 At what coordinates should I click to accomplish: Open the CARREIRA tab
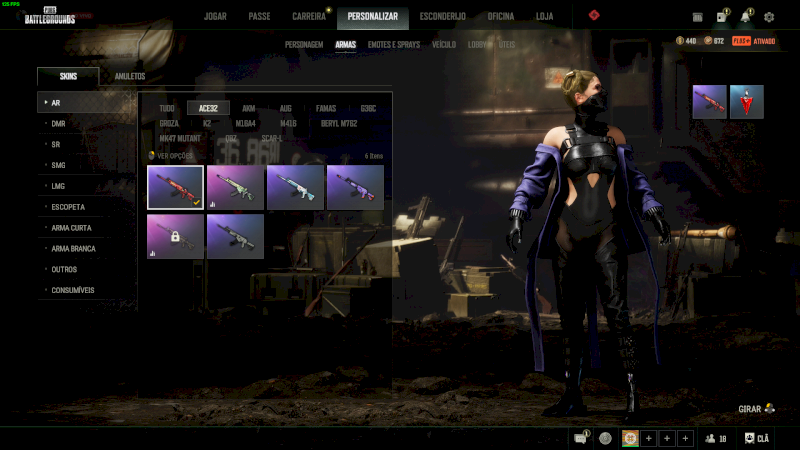(x=309, y=16)
